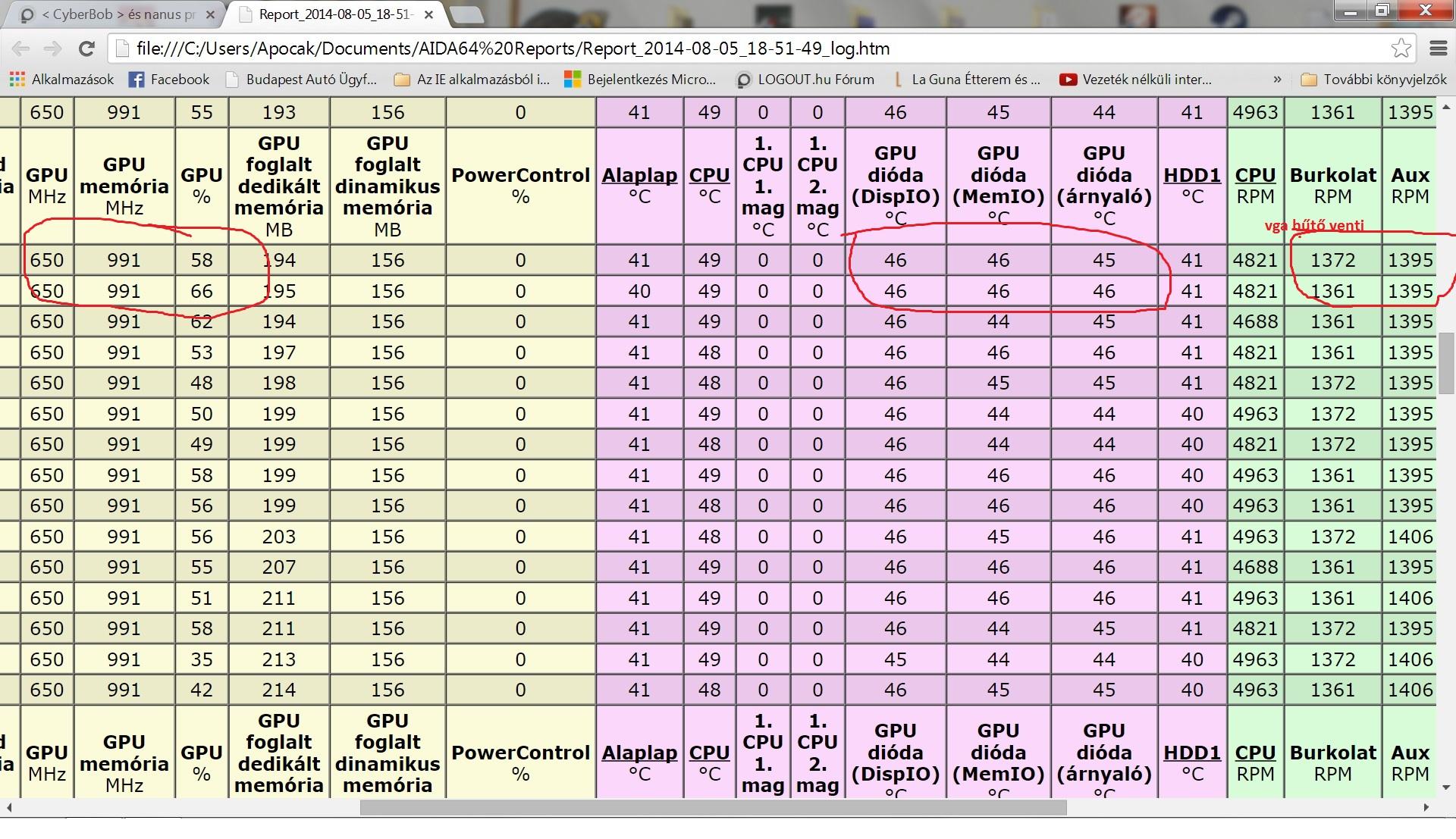Click Alaplap column header link

639,175
